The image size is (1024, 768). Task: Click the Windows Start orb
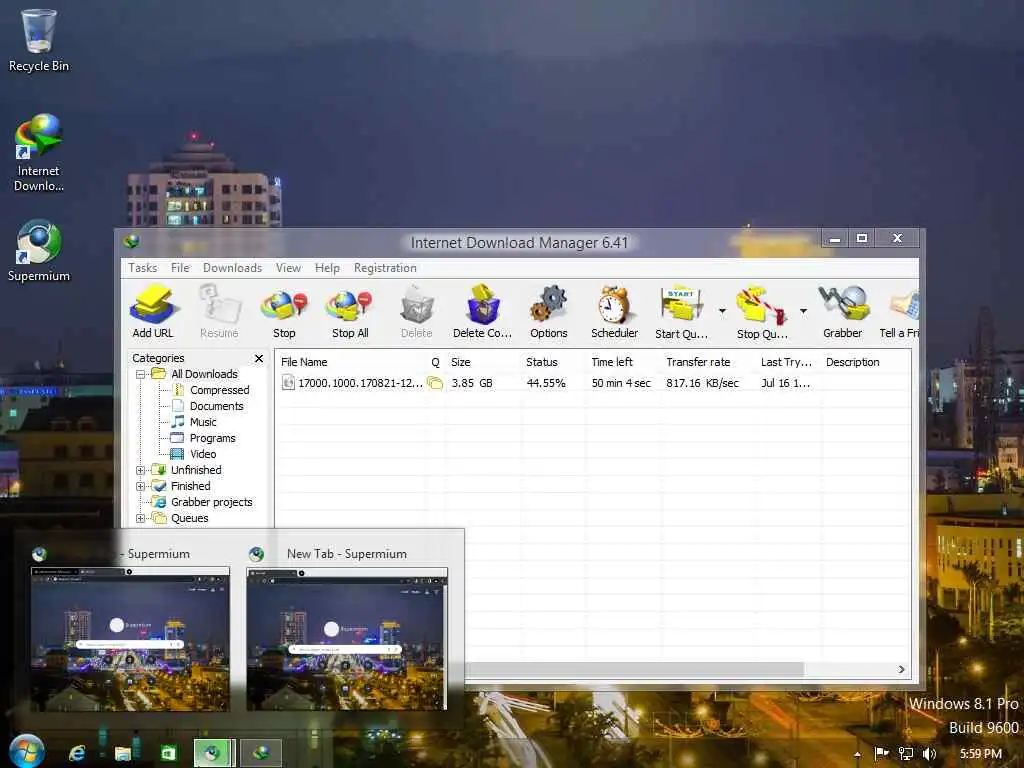(x=26, y=751)
